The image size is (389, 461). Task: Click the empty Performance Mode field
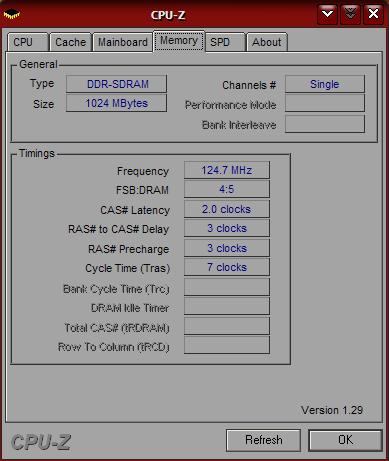tap(325, 103)
